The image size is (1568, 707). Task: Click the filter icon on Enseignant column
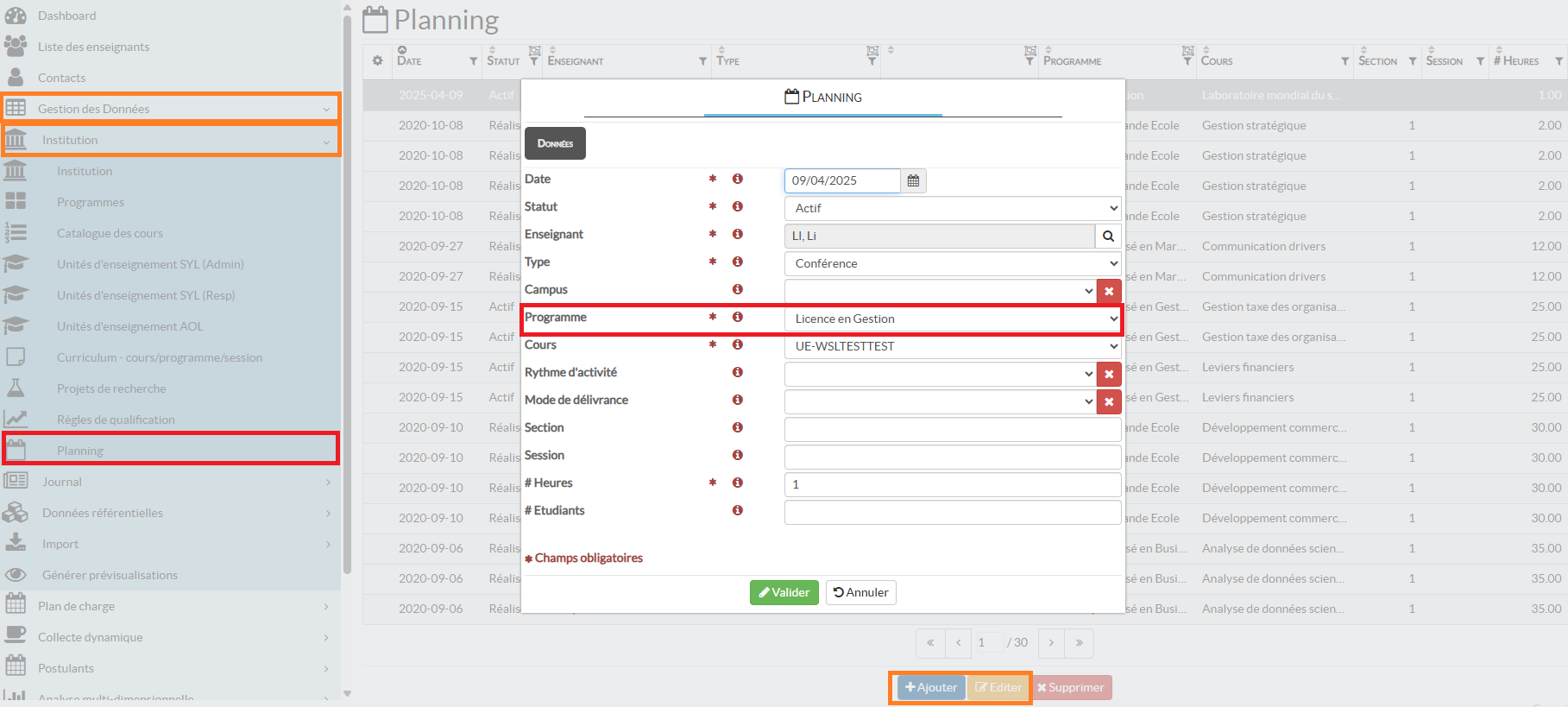(x=702, y=61)
